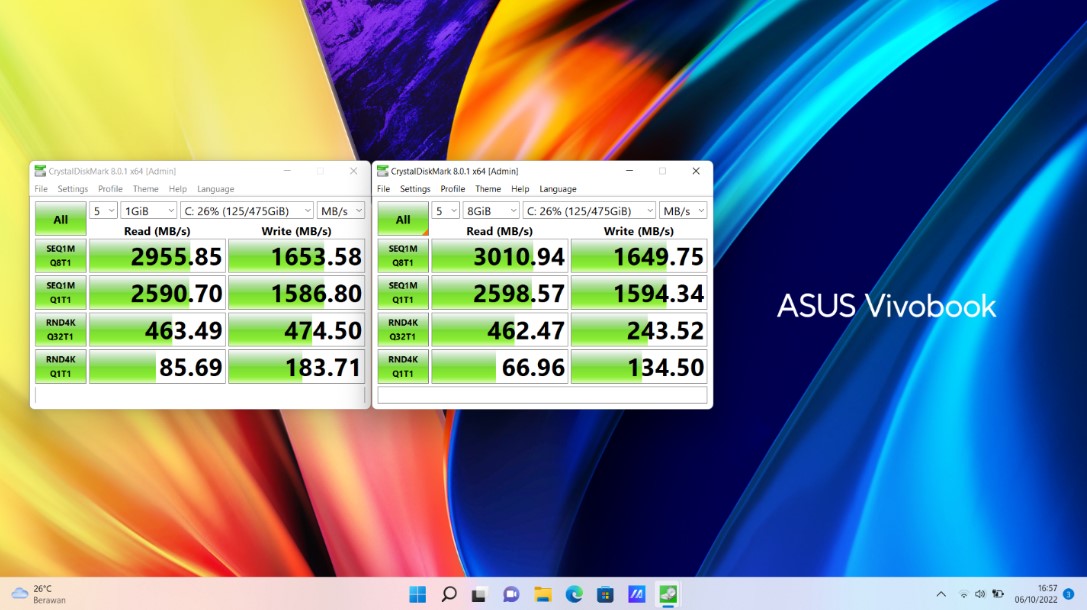Open Profile menu in left CrystalDiskMark window
1087x610 pixels.
click(x=110, y=189)
